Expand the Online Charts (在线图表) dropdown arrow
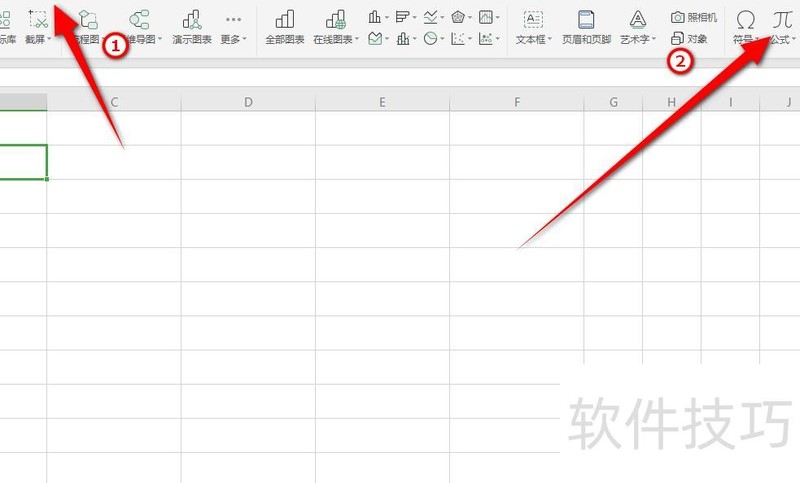The width and height of the screenshot is (800, 483). coord(357,39)
